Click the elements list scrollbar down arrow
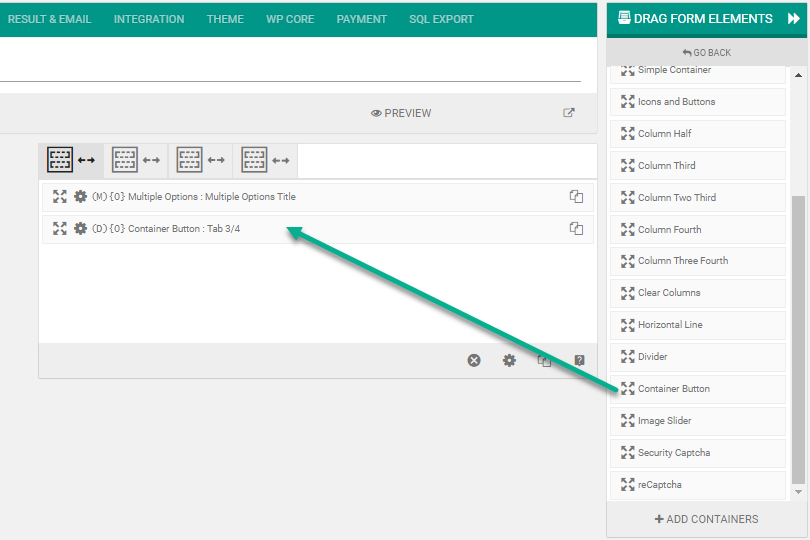The width and height of the screenshot is (810, 540). tap(798, 492)
